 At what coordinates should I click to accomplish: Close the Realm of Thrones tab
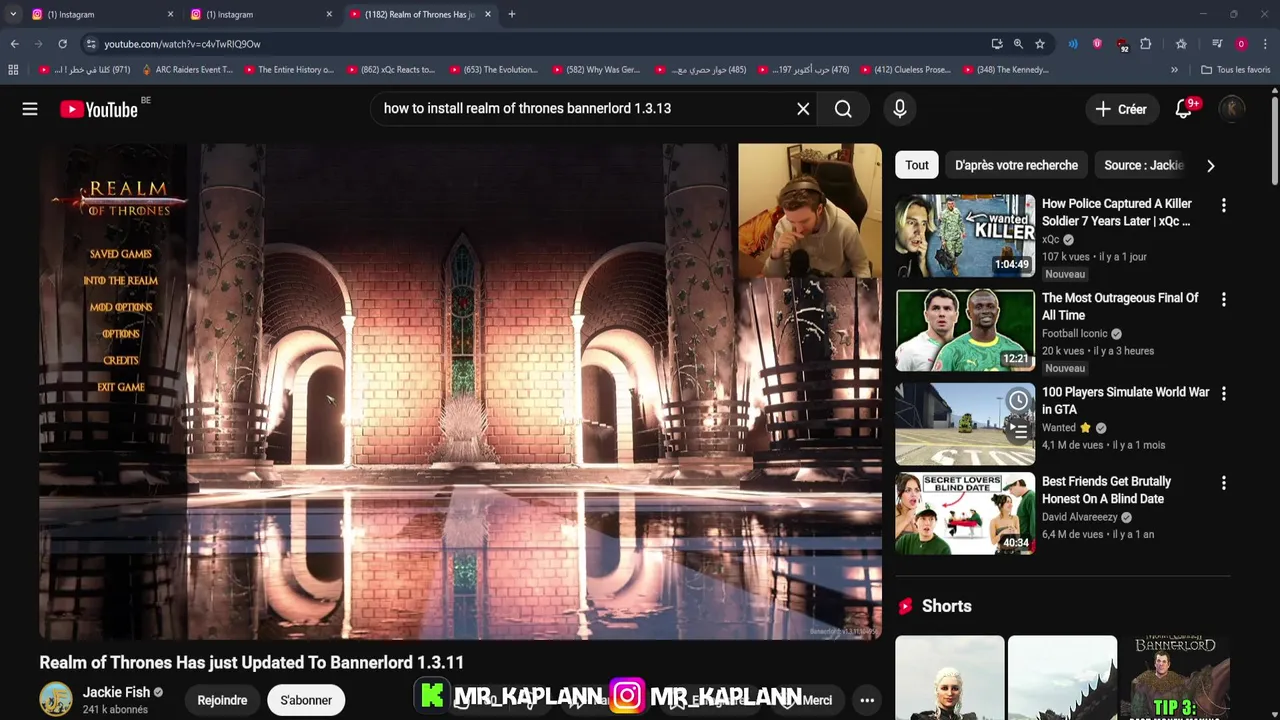pyautogui.click(x=488, y=14)
